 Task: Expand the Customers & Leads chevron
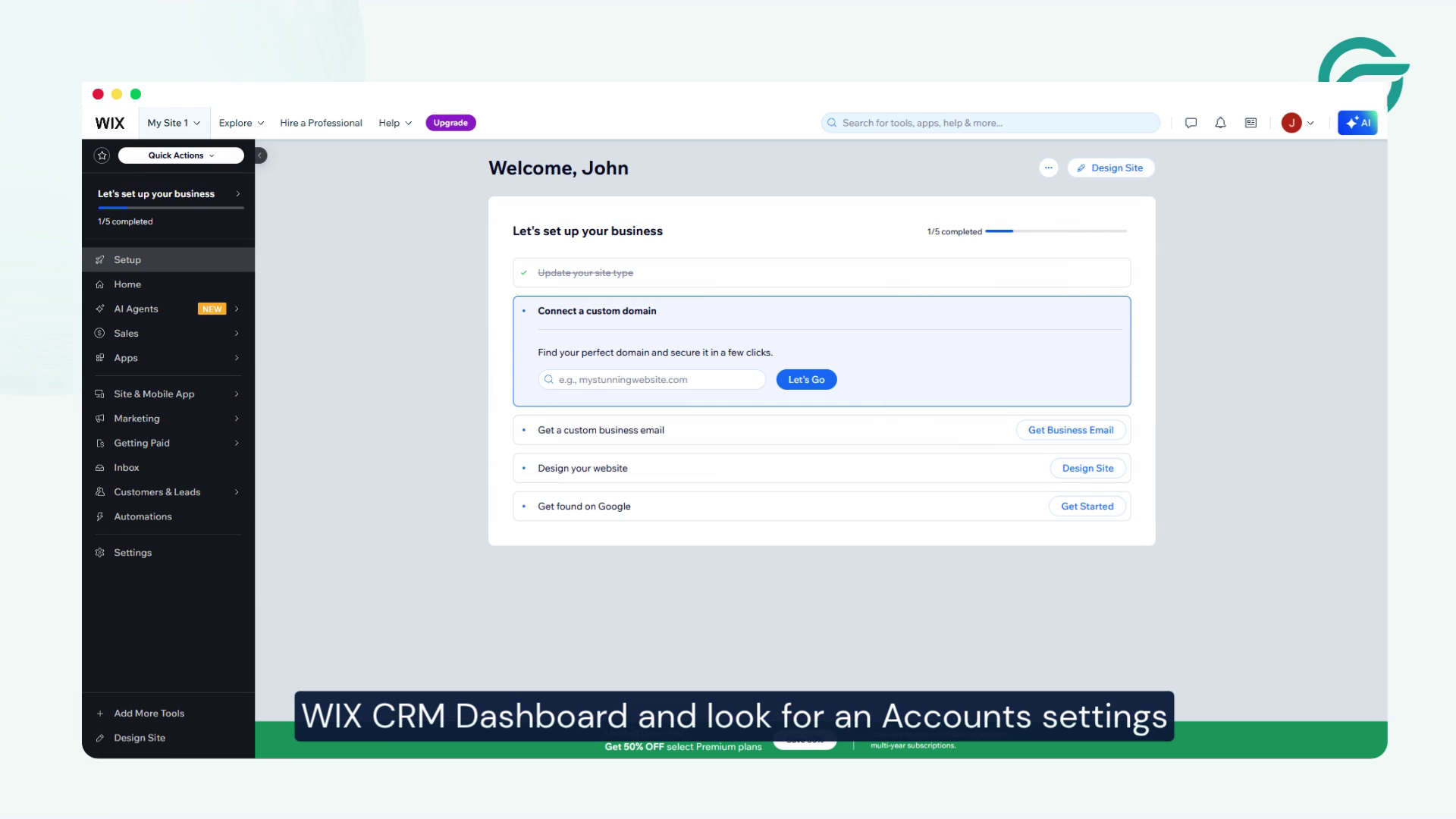click(237, 492)
